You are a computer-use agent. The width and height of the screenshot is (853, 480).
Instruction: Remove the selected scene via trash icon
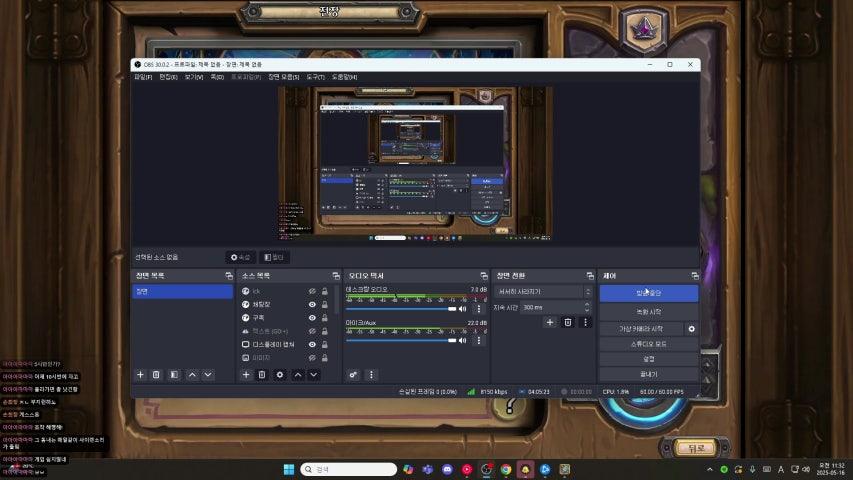tap(156, 375)
